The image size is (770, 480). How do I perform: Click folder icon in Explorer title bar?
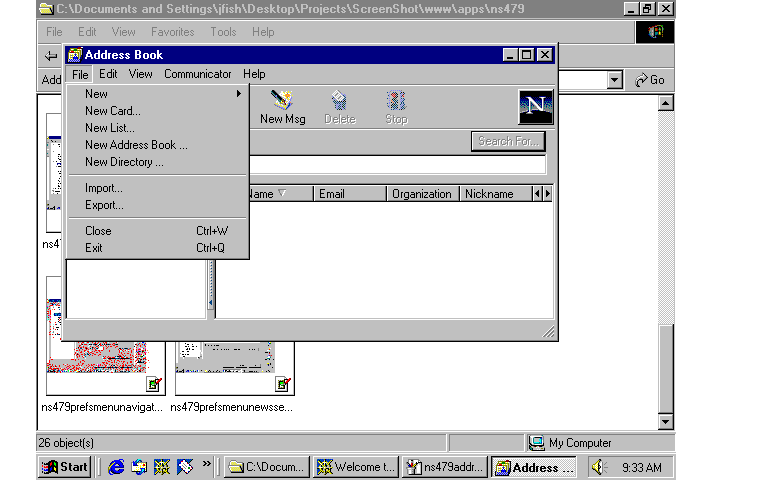pyautogui.click(x=46, y=8)
